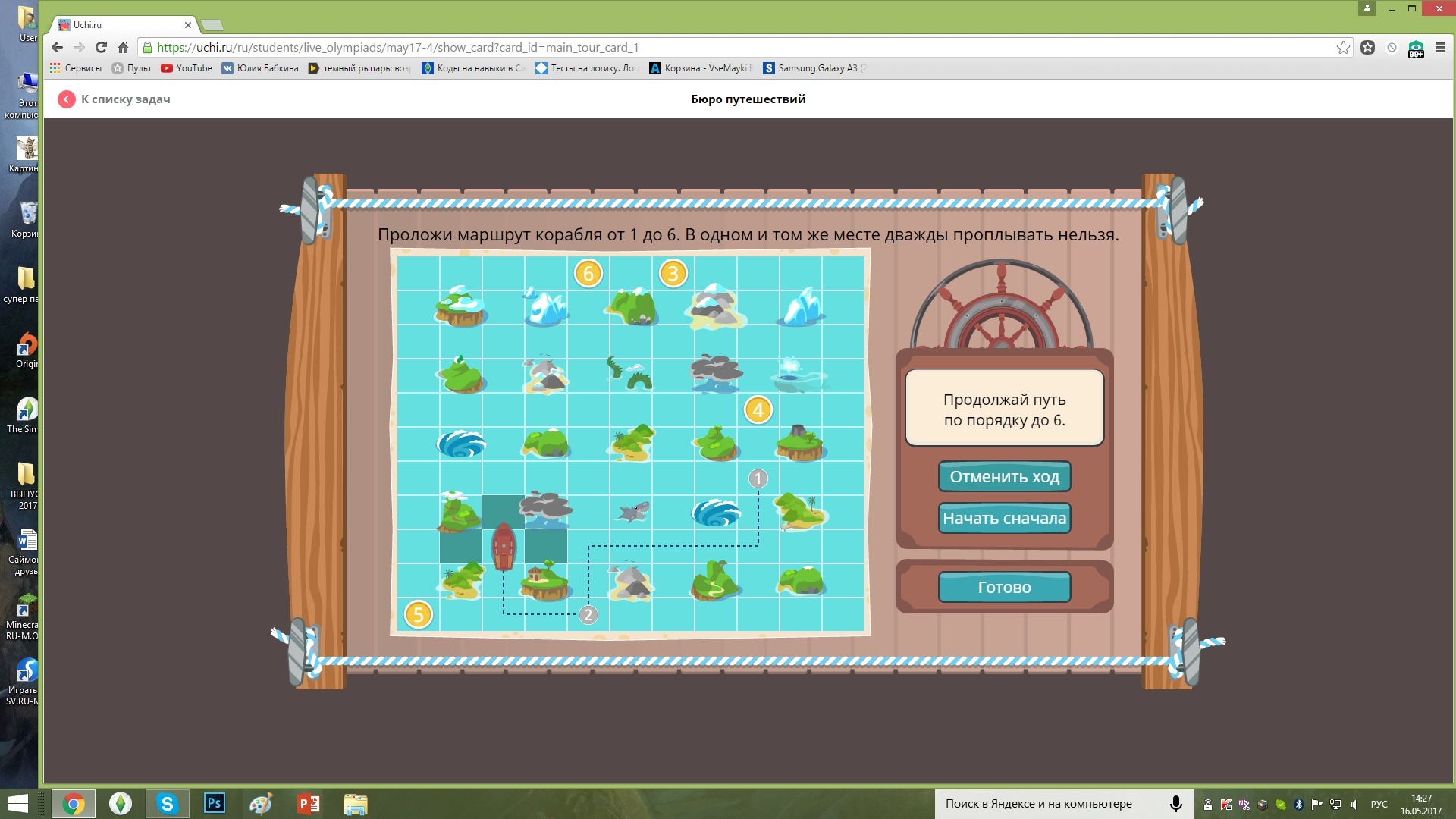The height and width of the screenshot is (819, 1456).
Task: Open the К списку задач link
Action: pyautogui.click(x=125, y=99)
